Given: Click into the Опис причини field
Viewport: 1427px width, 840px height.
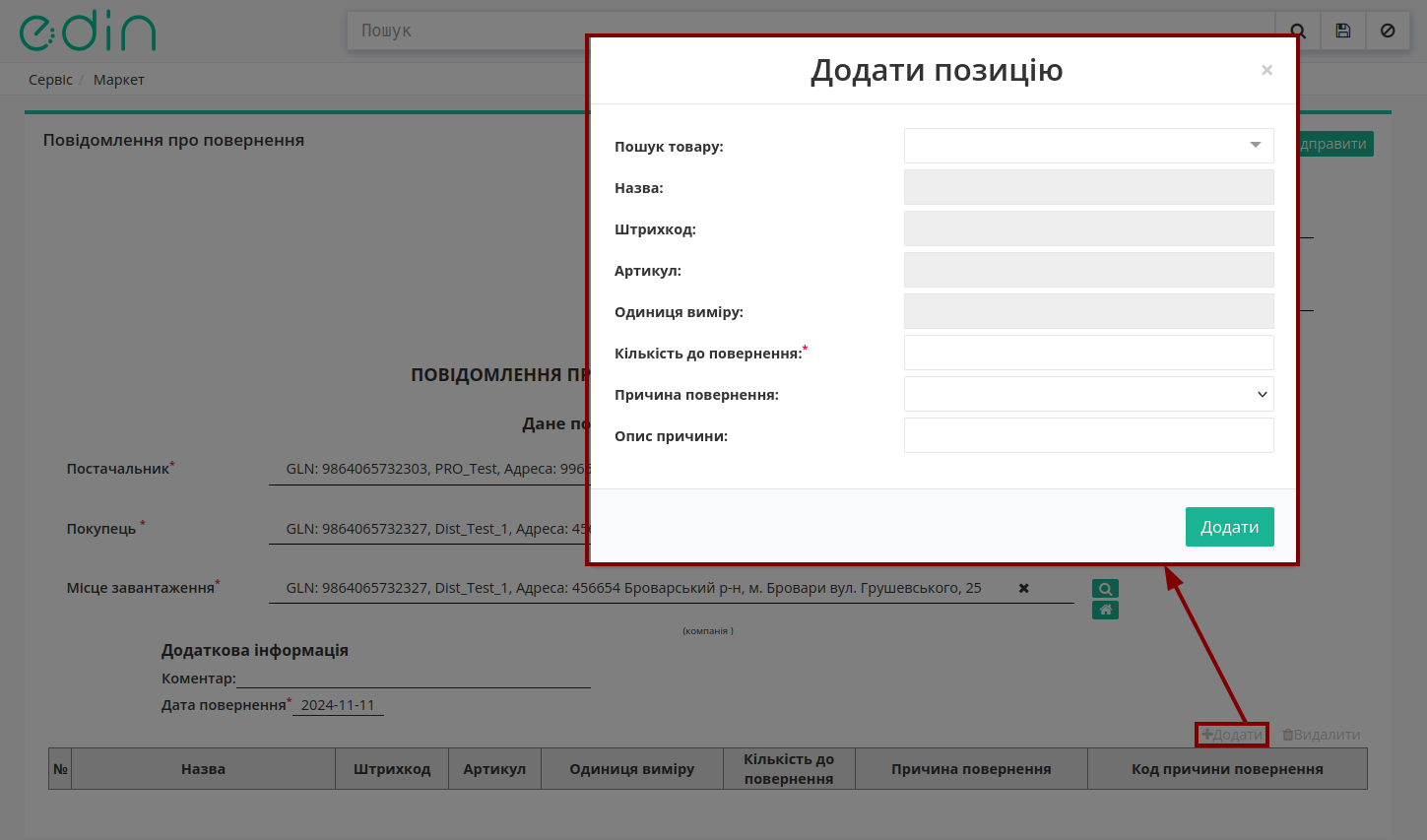Looking at the screenshot, I should [1088, 435].
